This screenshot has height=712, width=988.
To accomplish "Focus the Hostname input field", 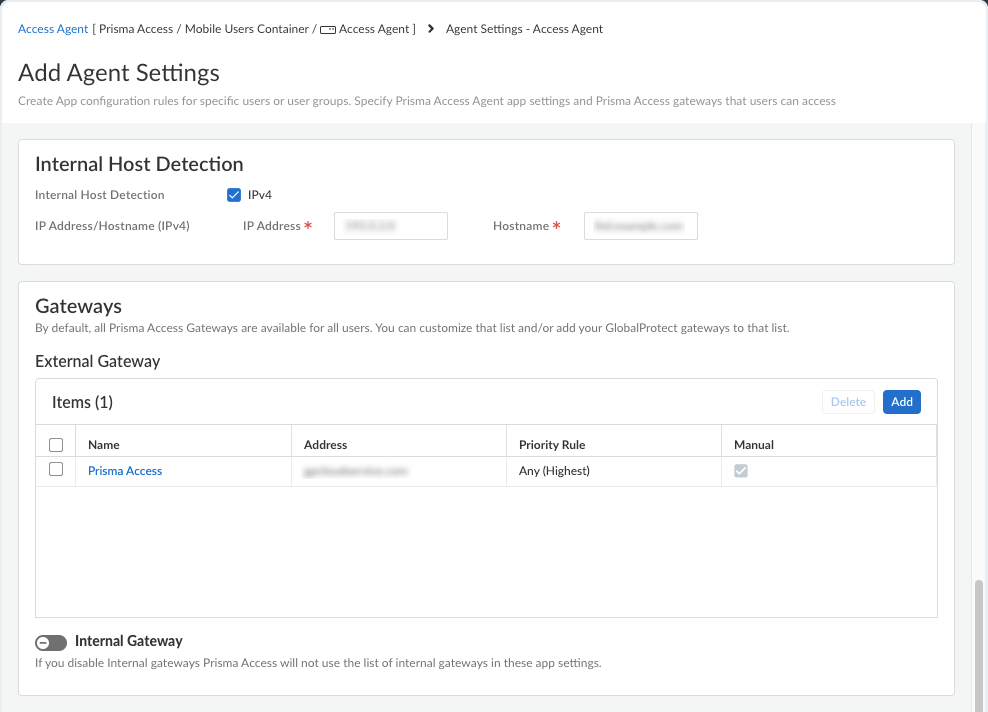I will click(x=641, y=226).
